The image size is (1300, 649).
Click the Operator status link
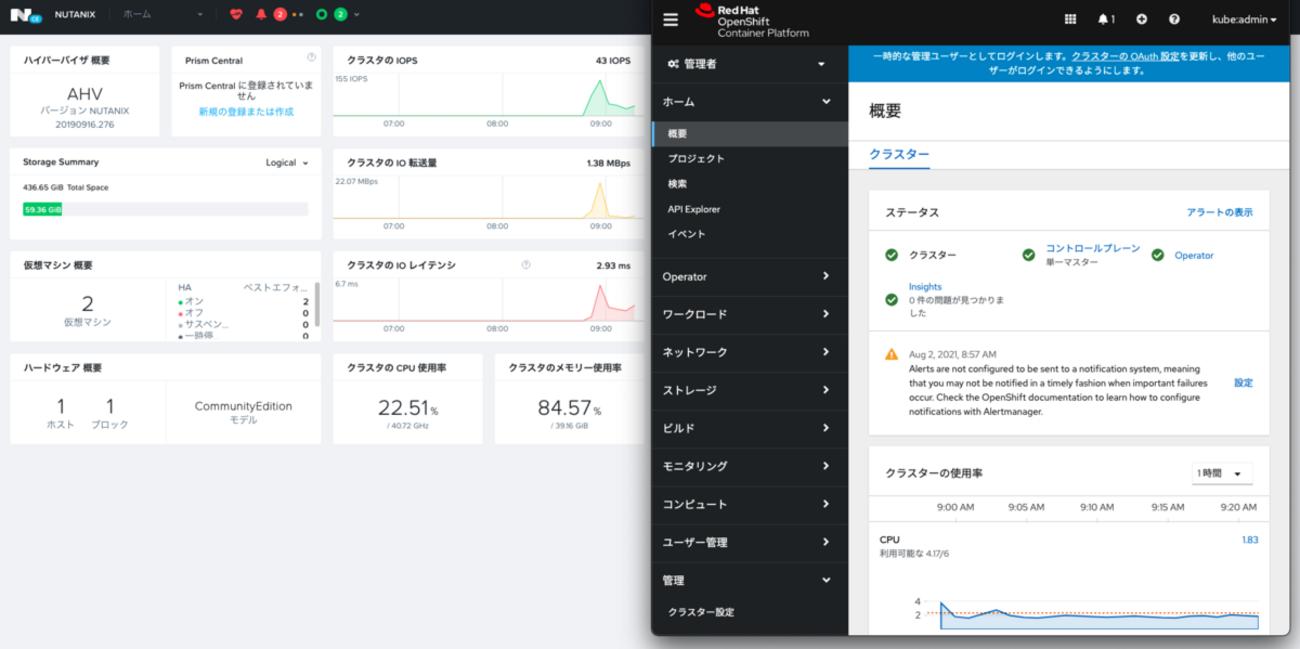click(1194, 255)
